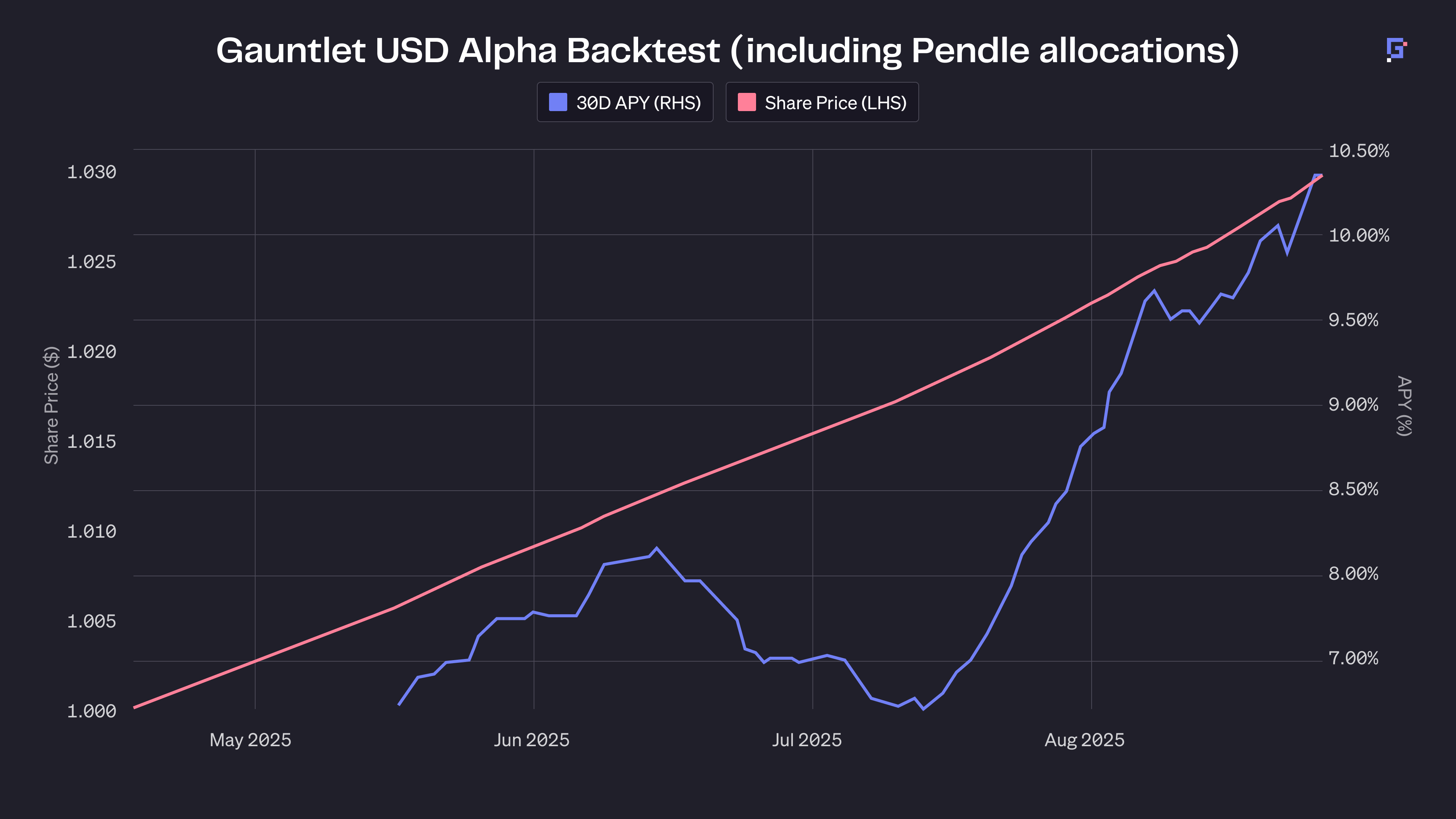
Task: Select the May 2025 x-axis label
Action: pos(250,740)
